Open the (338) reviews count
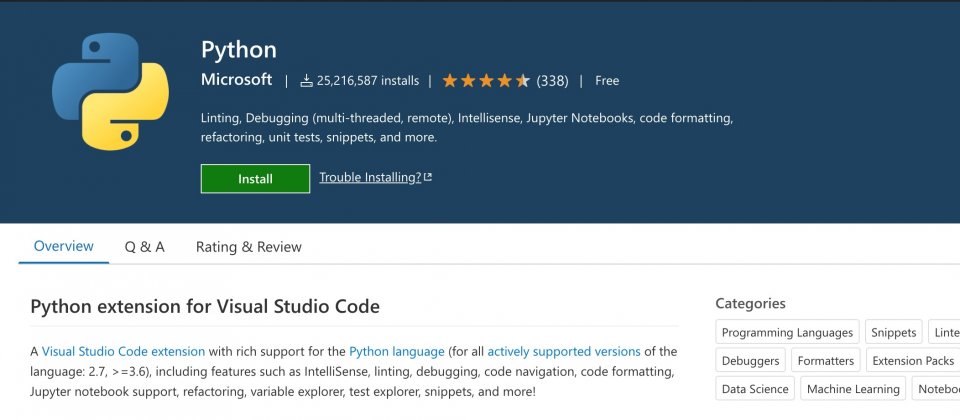960x420 pixels. point(552,81)
